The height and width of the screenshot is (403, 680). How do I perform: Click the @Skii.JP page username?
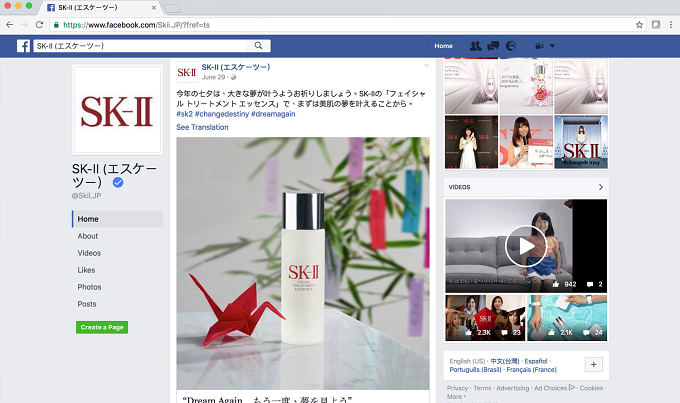click(86, 196)
